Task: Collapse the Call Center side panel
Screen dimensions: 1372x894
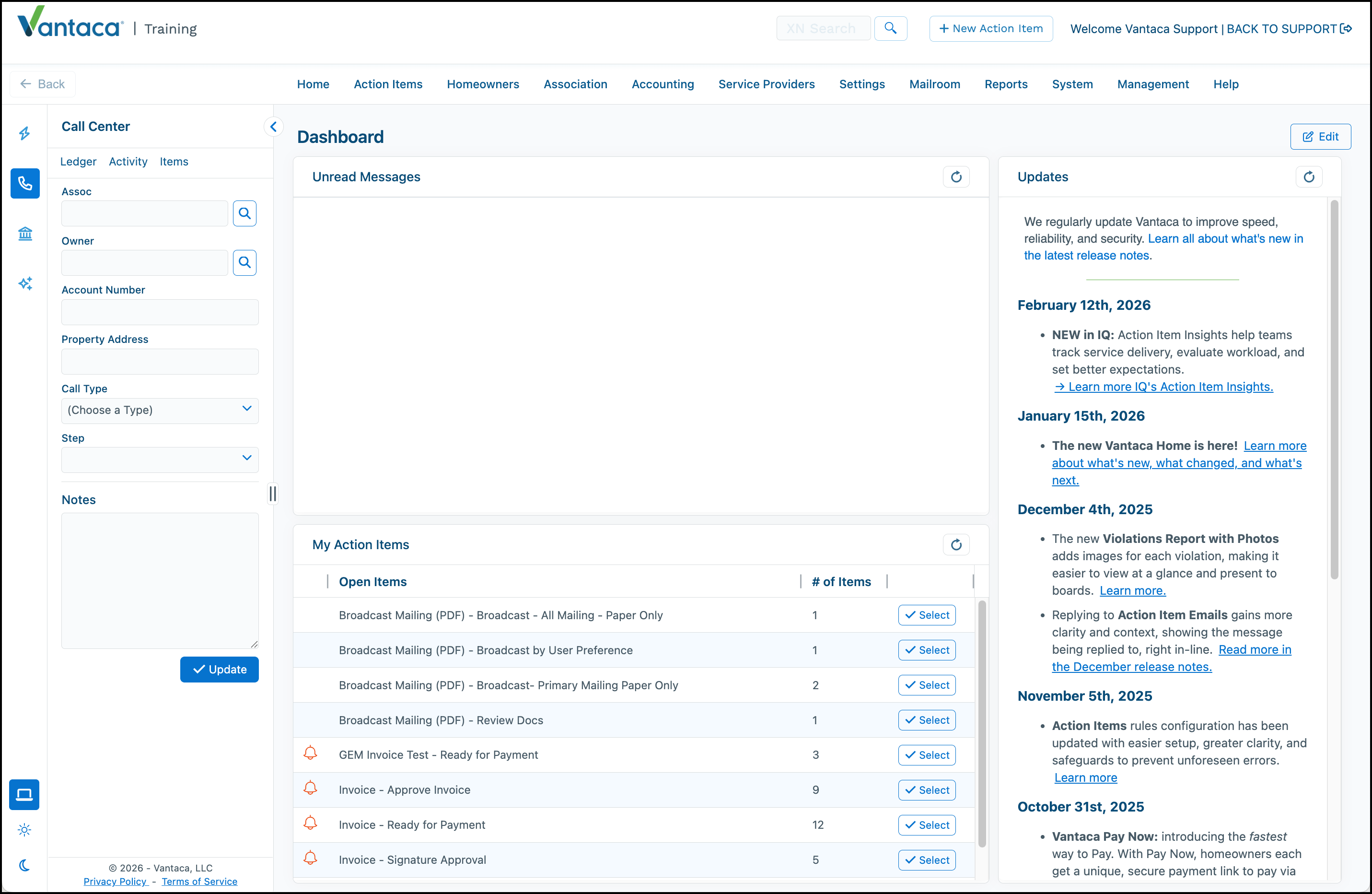Action: point(273,126)
